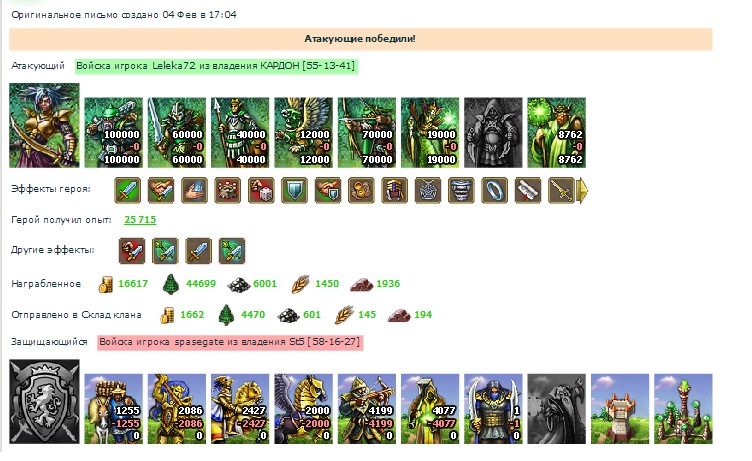The height and width of the screenshot is (461, 752).
Task: Select the unit thumbnail showing 100000 troops
Action: tap(114, 133)
